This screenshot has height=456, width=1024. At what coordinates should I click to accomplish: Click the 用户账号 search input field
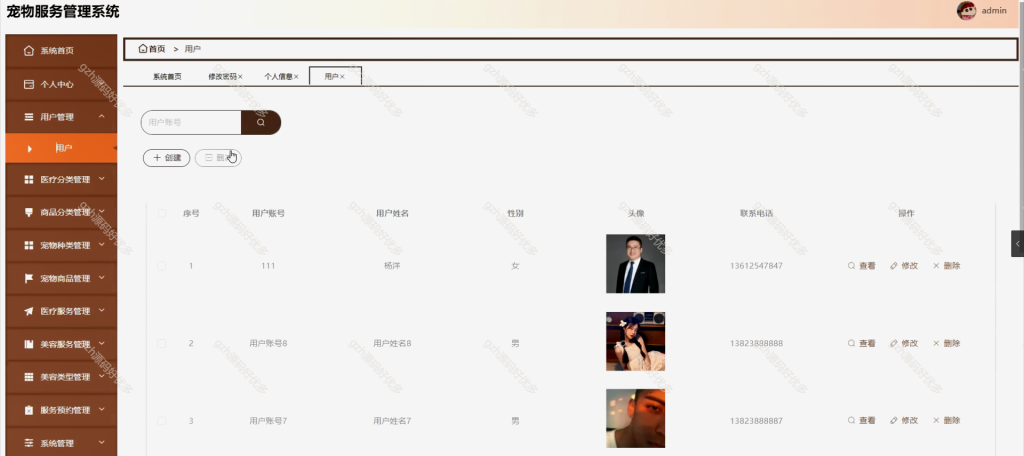191,122
